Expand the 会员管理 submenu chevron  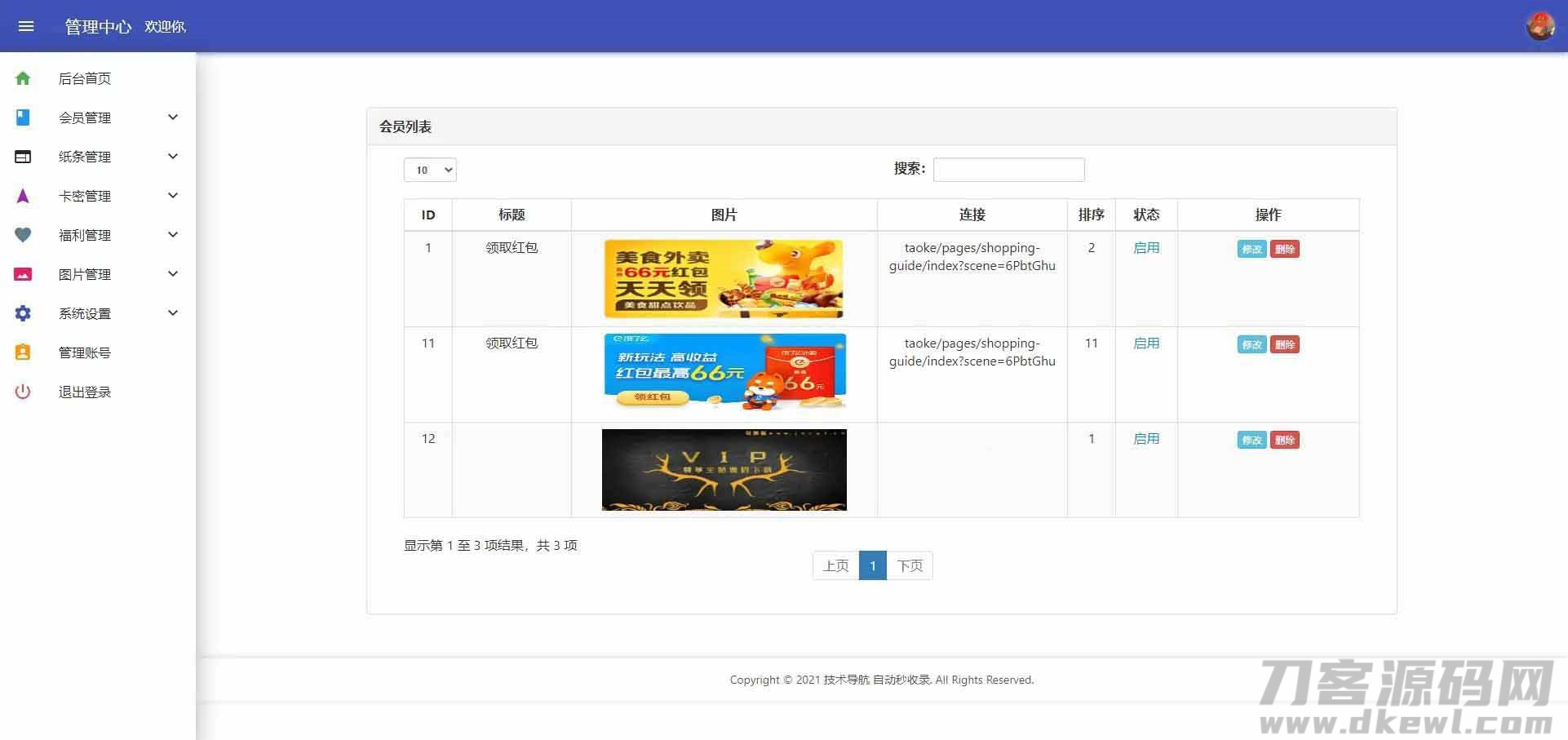point(172,117)
